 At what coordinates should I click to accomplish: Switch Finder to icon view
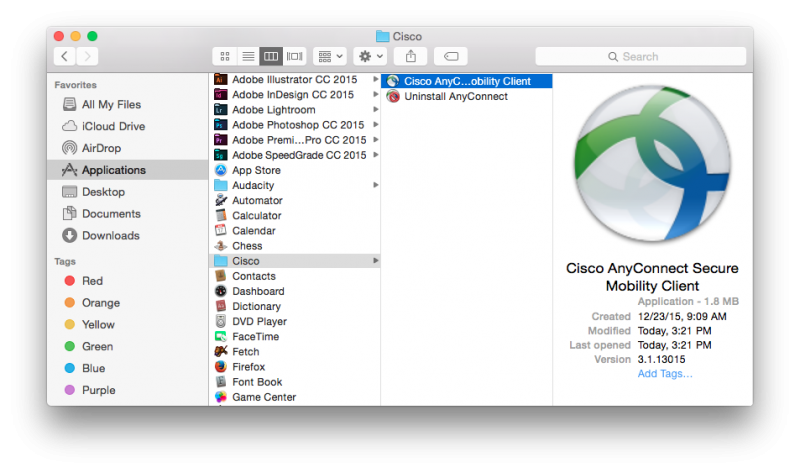pyautogui.click(x=224, y=56)
